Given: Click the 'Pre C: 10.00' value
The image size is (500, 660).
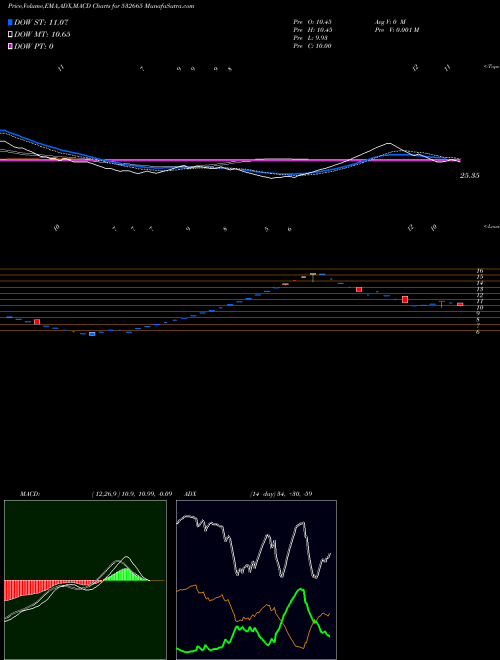Looking at the screenshot, I should click(x=312, y=46).
